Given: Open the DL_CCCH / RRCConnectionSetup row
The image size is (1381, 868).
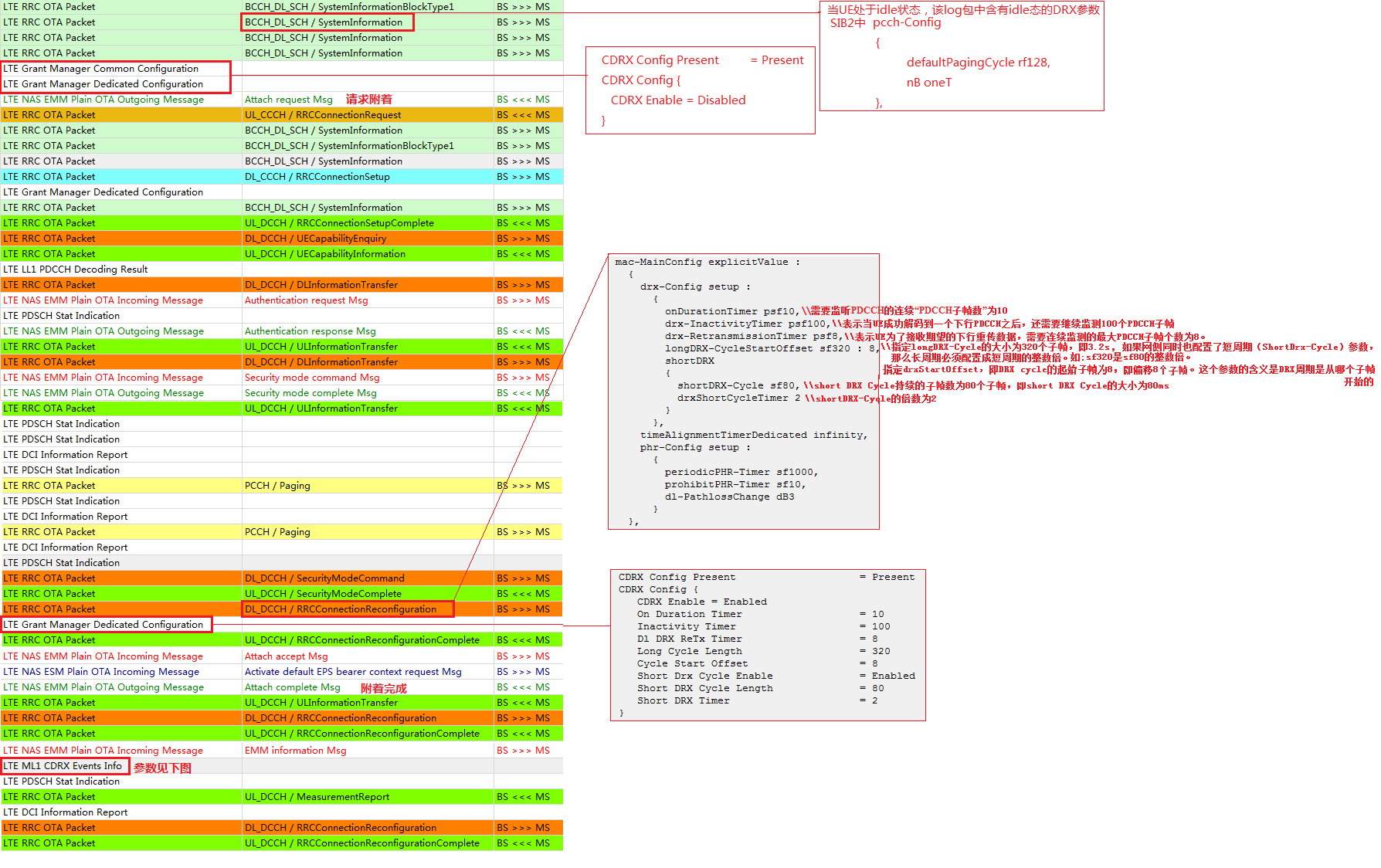Looking at the screenshot, I should [x=282, y=177].
